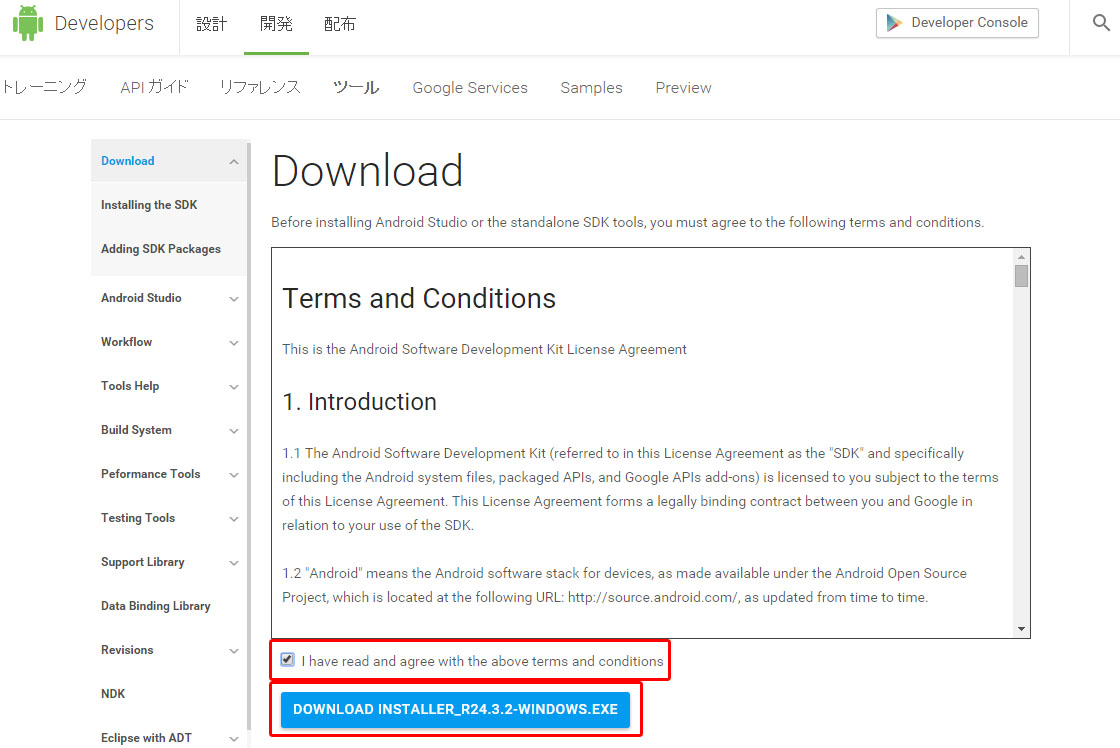Open Installing the SDK page
The width and height of the screenshot is (1120, 748).
point(149,205)
